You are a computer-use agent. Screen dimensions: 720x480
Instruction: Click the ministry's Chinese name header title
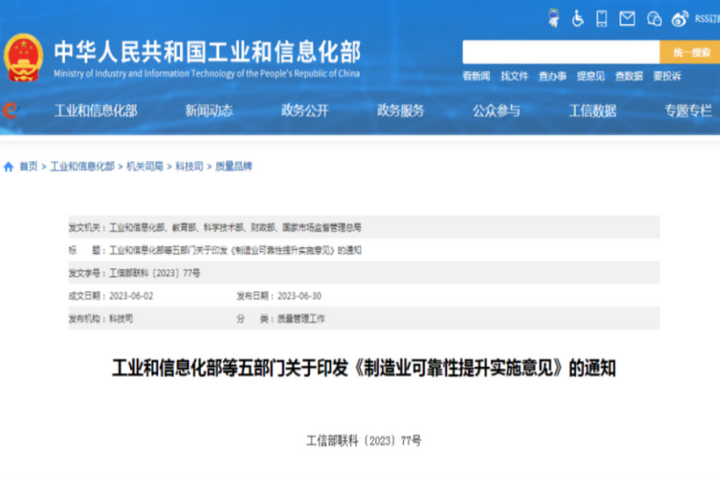(208, 51)
